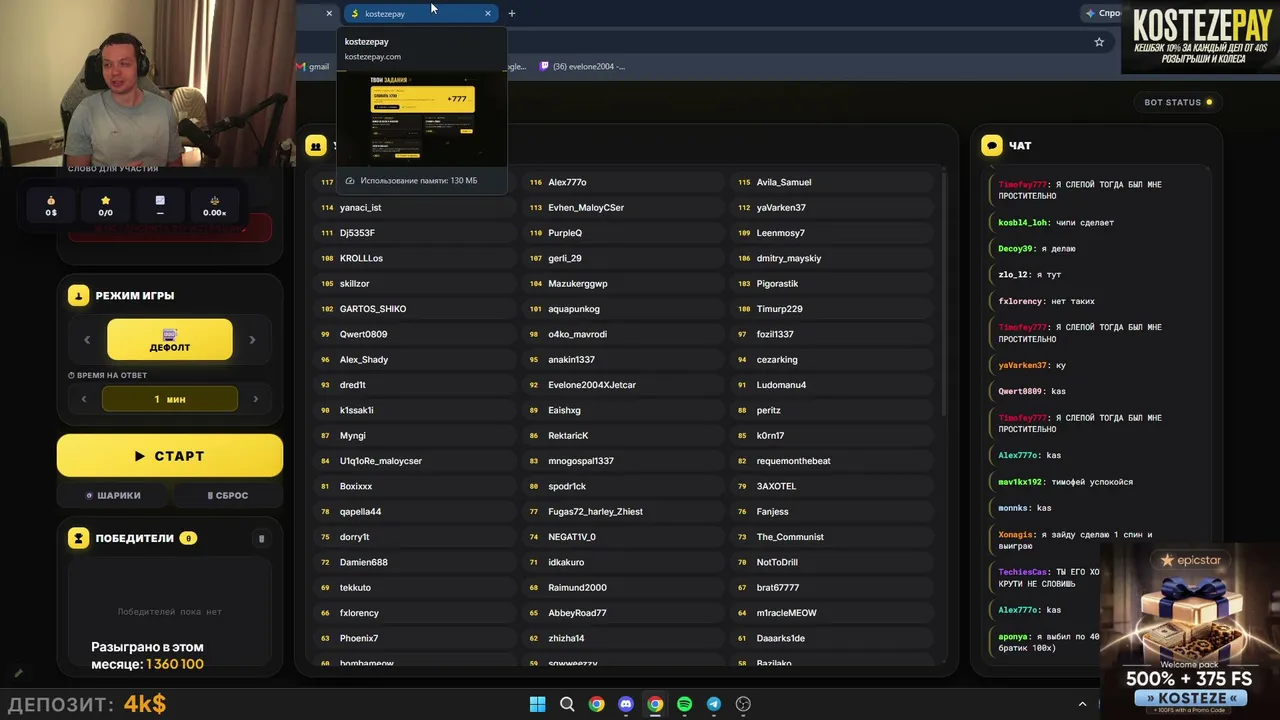Image resolution: width=1280 pixels, height=720 pixels.
Task: Click the participants panel icon
Action: tap(316, 146)
